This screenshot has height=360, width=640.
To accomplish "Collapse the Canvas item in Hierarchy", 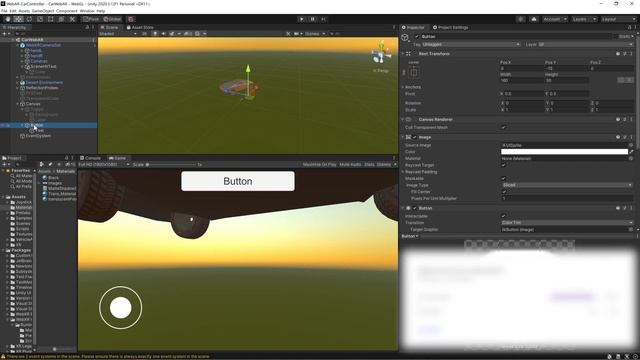I will [17, 104].
